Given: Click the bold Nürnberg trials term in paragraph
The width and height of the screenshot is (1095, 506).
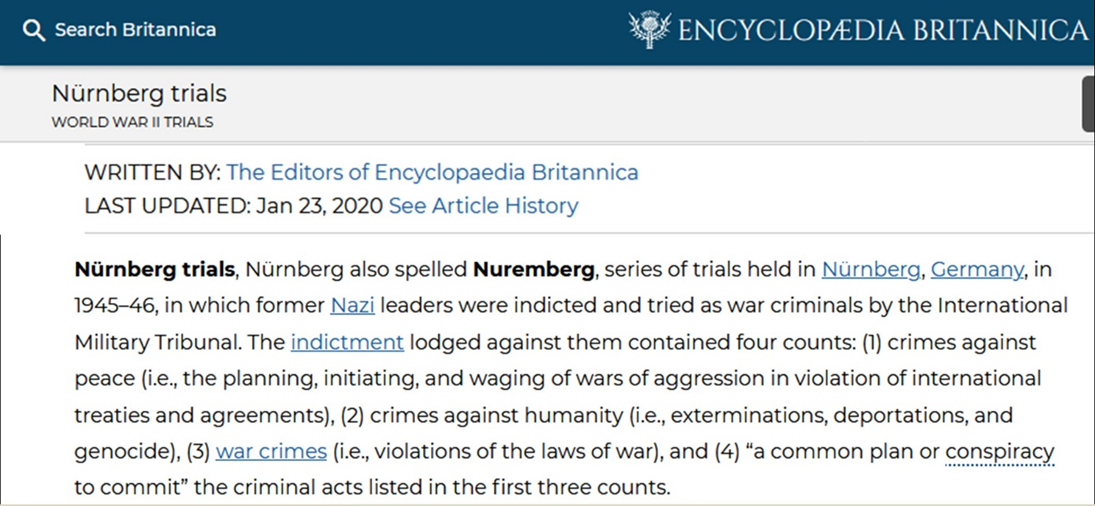Looking at the screenshot, I should 154,269.
